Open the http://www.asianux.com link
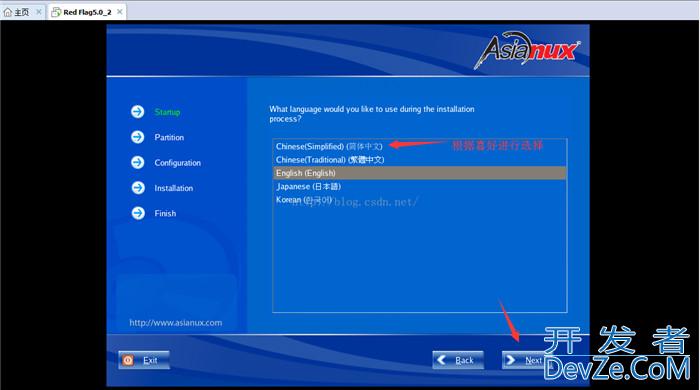 click(x=175, y=323)
